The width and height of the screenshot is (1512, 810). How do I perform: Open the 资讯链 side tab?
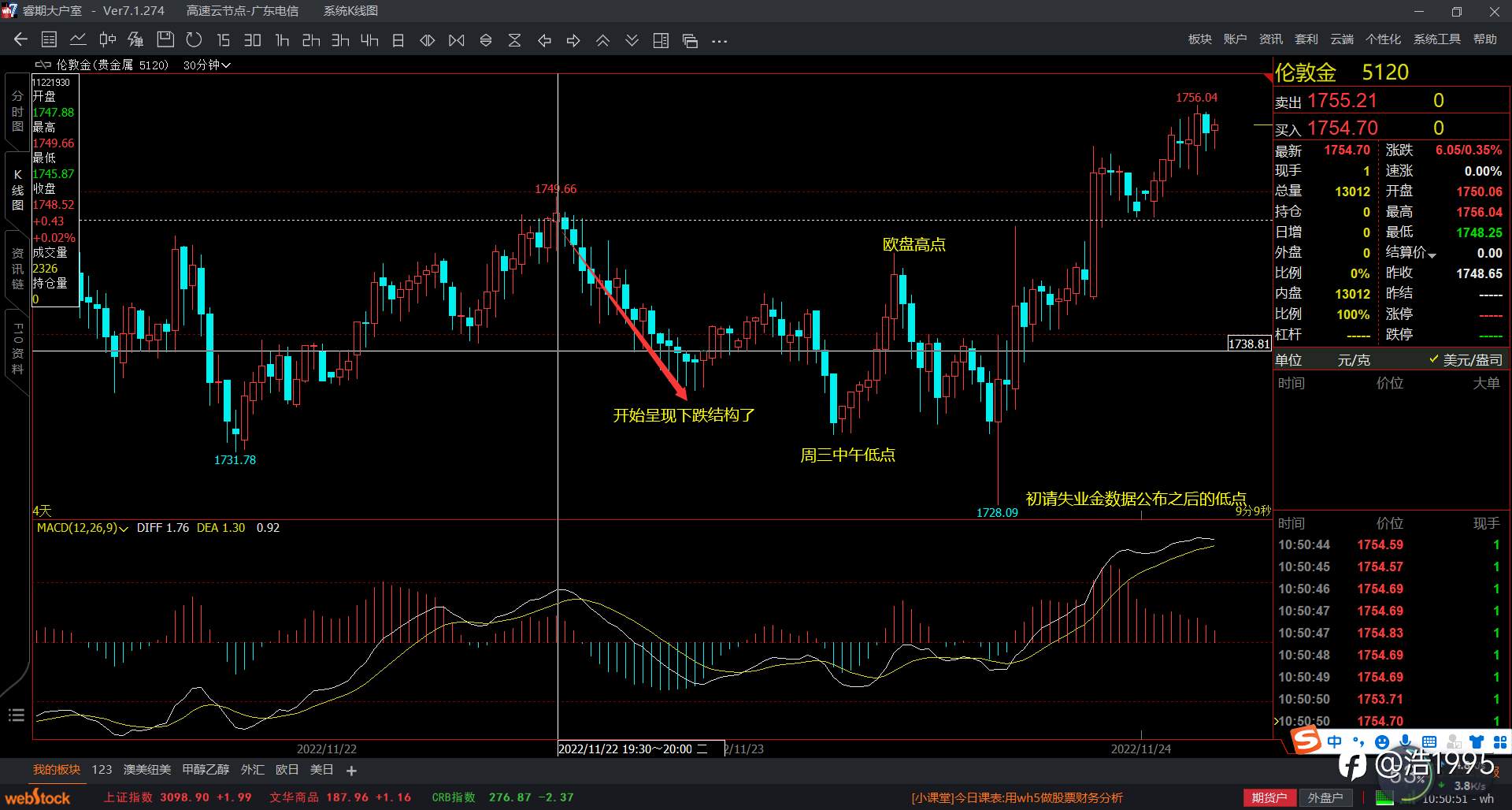pyautogui.click(x=17, y=269)
